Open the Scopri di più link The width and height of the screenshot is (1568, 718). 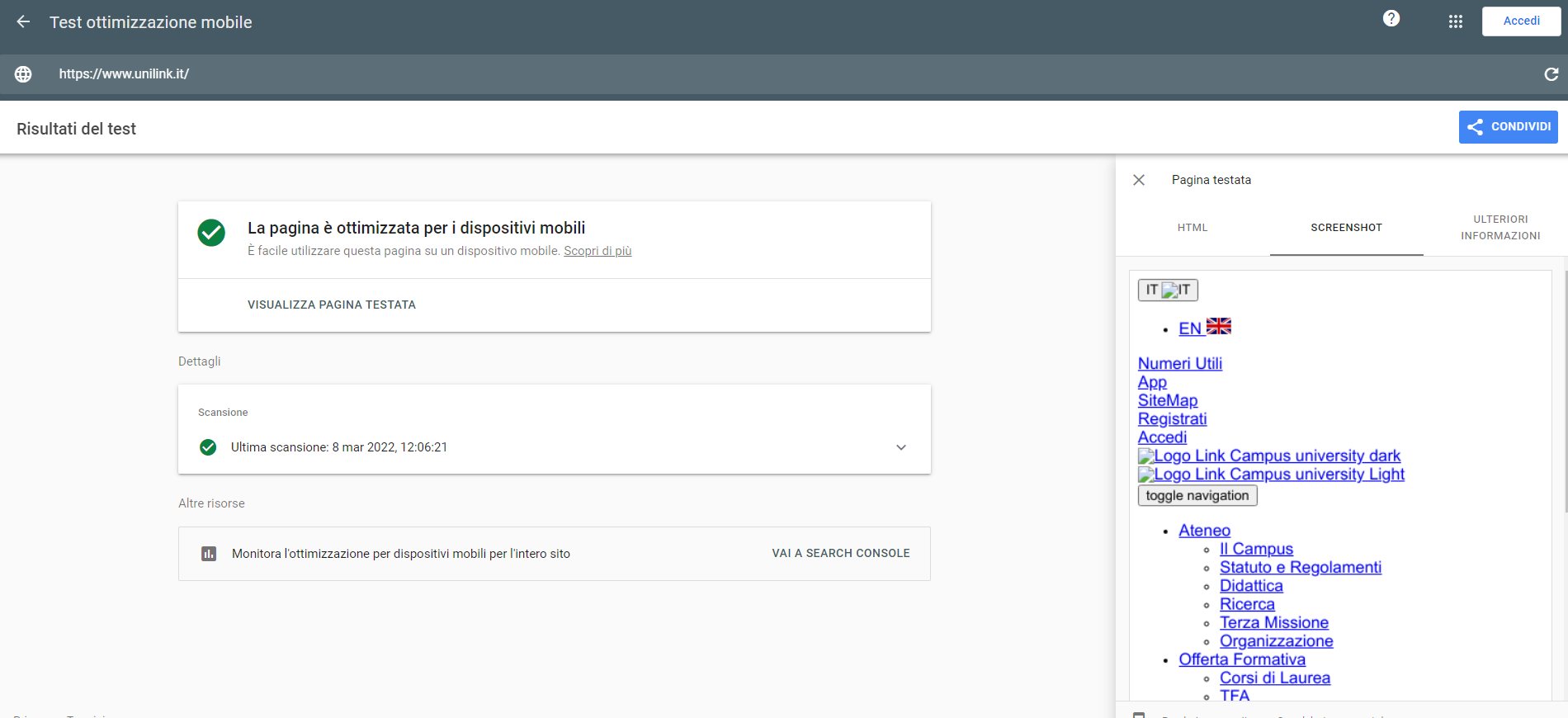point(597,251)
